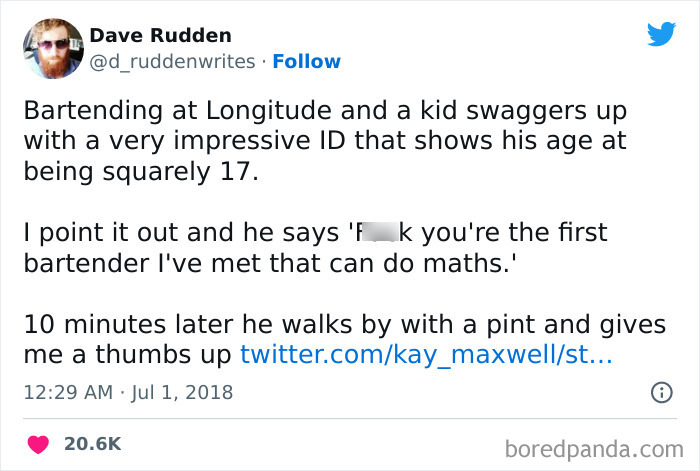700x471 pixels.
Task: Open the tweet info circle icon
Action: [x=660, y=393]
